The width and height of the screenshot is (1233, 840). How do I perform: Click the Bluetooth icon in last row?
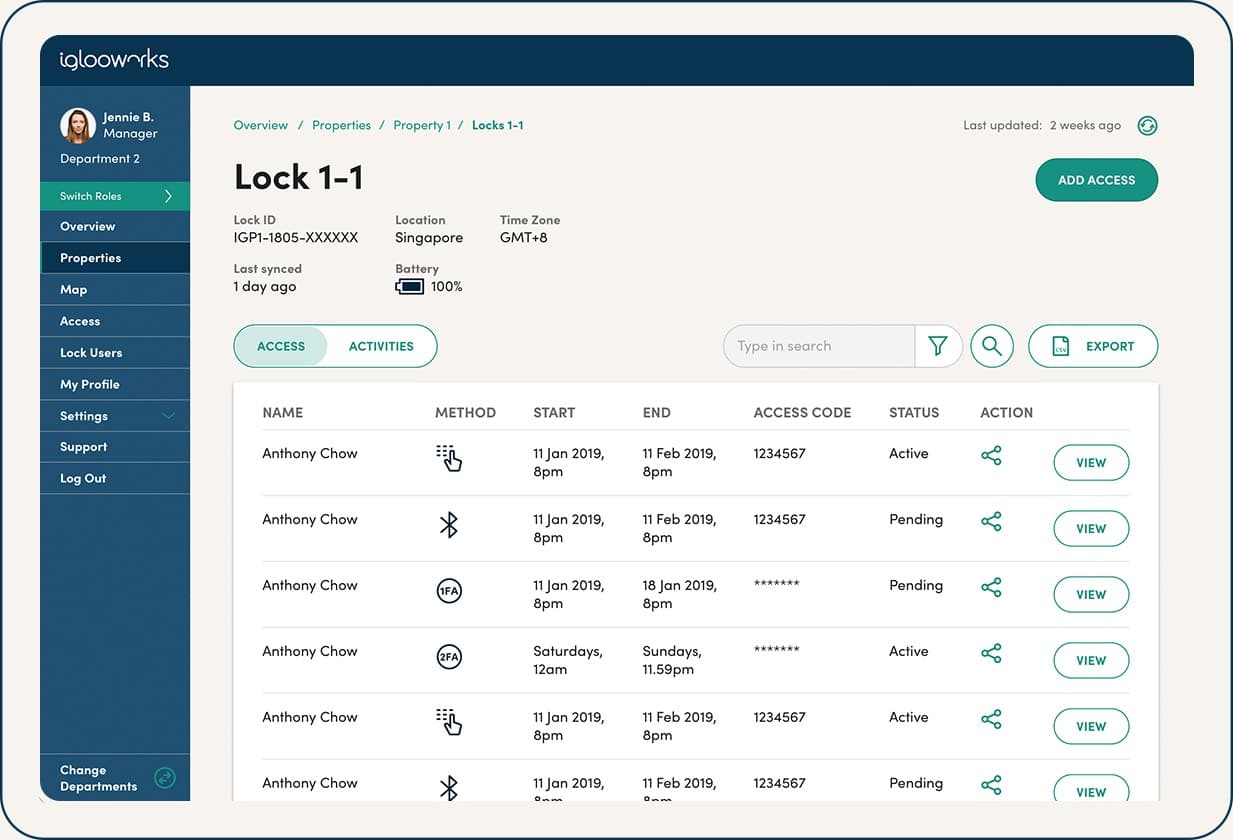tap(449, 788)
